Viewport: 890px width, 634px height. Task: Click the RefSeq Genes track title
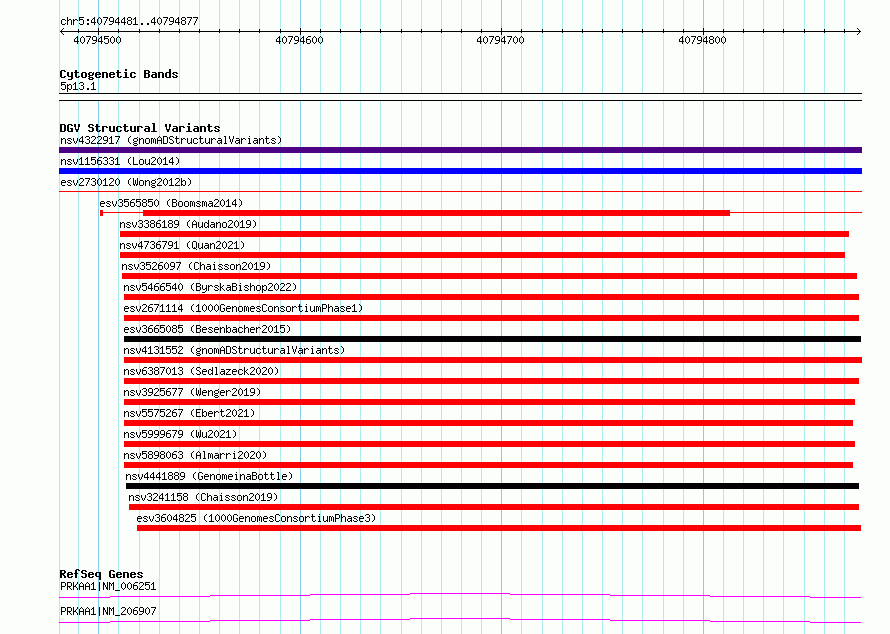[x=101, y=574]
